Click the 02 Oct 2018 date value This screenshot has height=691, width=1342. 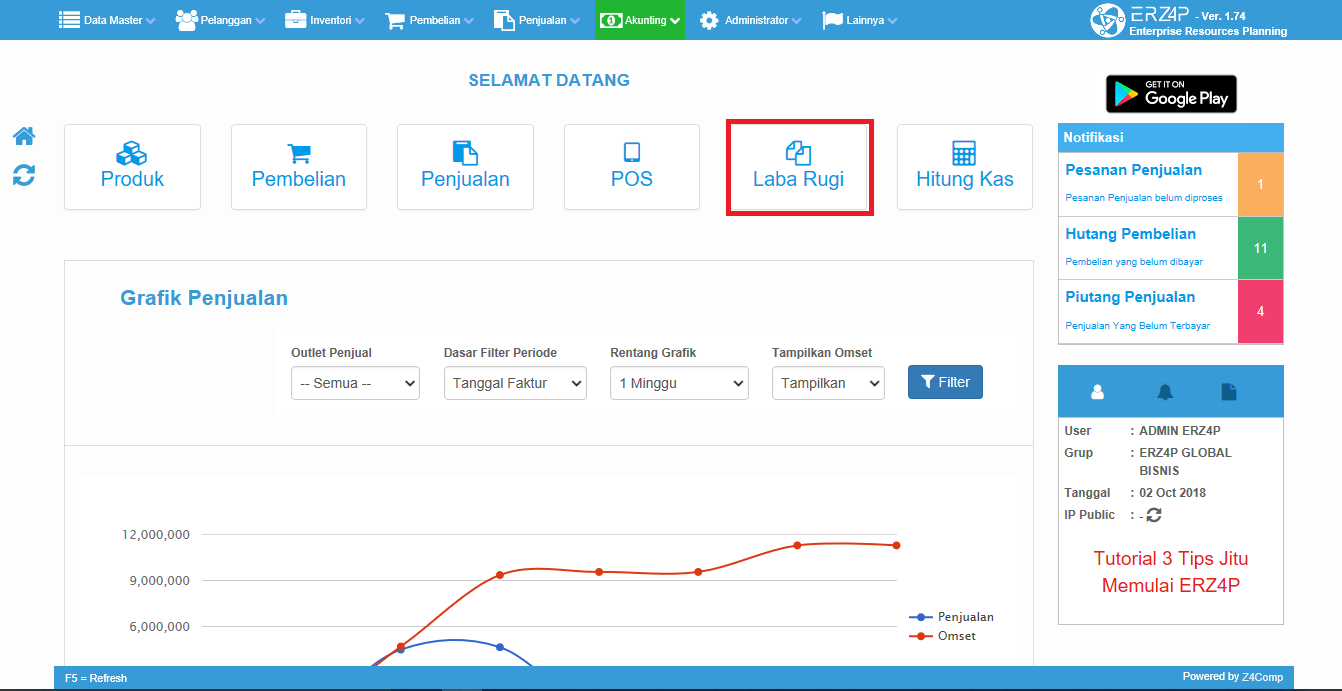(1173, 493)
